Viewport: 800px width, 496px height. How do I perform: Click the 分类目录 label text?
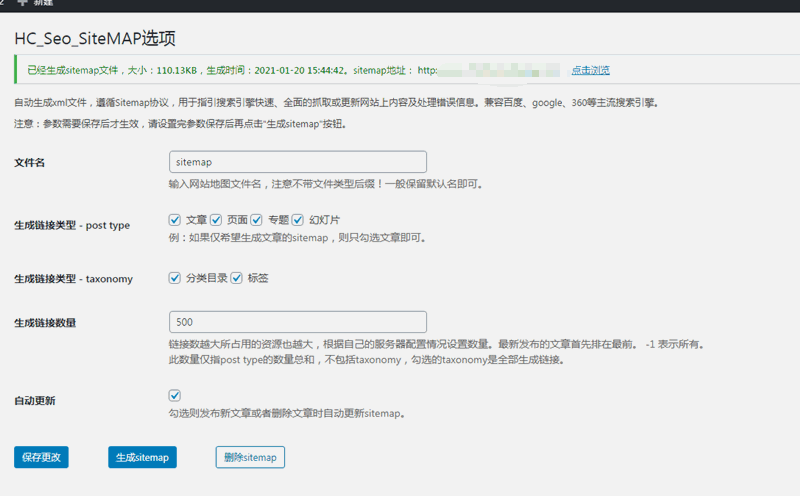206,278
